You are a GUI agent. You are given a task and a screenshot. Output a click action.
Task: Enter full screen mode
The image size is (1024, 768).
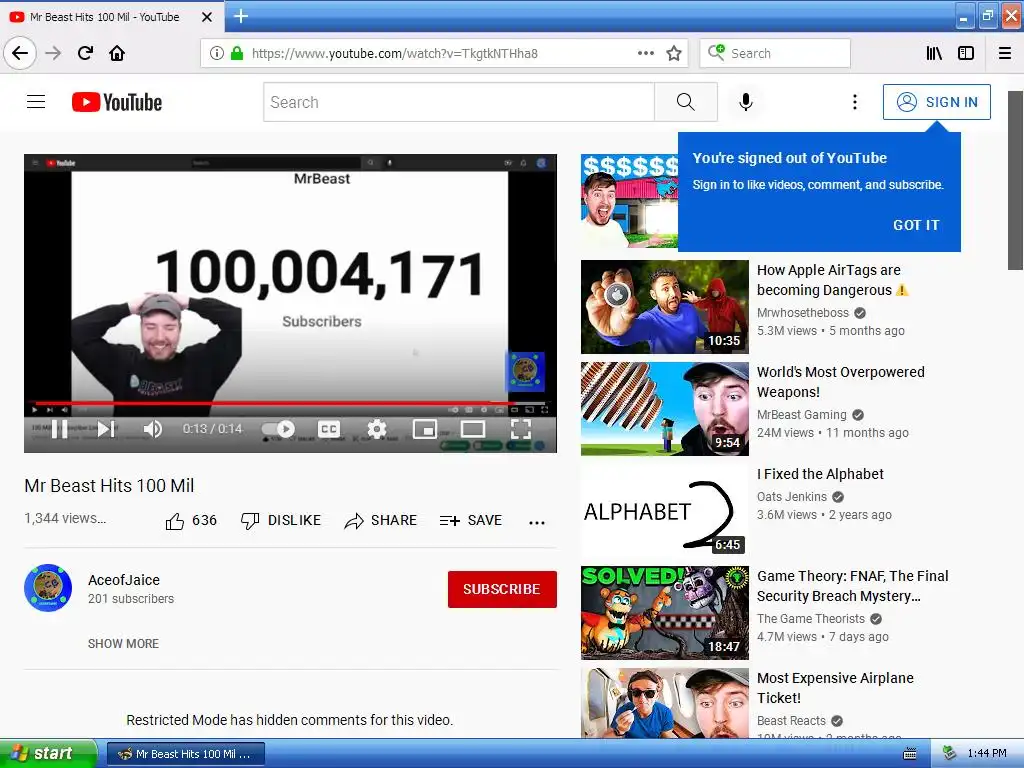[520, 429]
